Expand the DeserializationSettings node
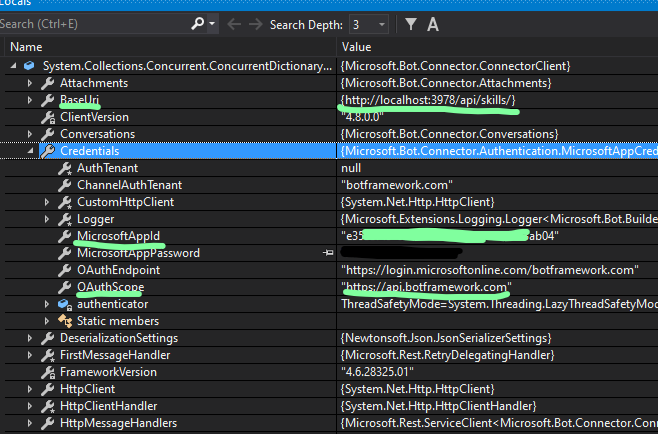Viewport: 658px width, 434px height. coord(30,338)
